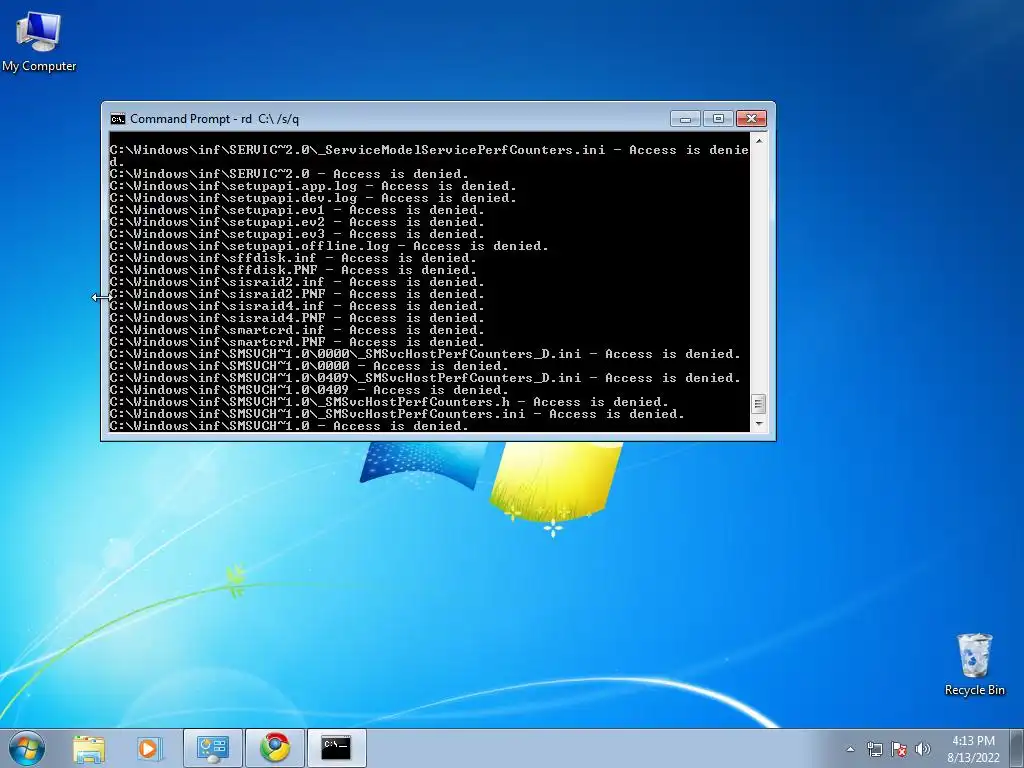Image resolution: width=1024 pixels, height=768 pixels.
Task: Open the Windows Start orb
Action: pyautogui.click(x=27, y=748)
